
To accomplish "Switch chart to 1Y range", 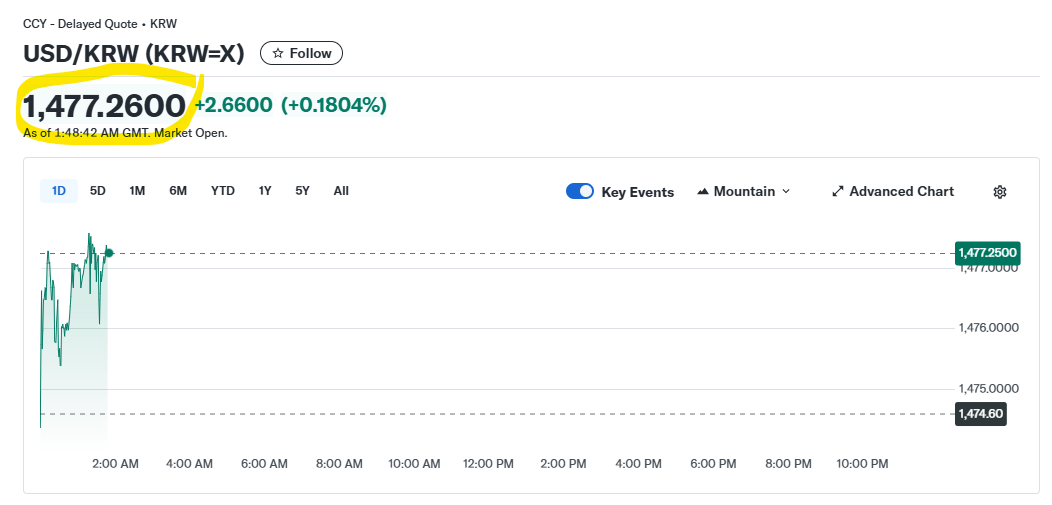I will click(265, 191).
